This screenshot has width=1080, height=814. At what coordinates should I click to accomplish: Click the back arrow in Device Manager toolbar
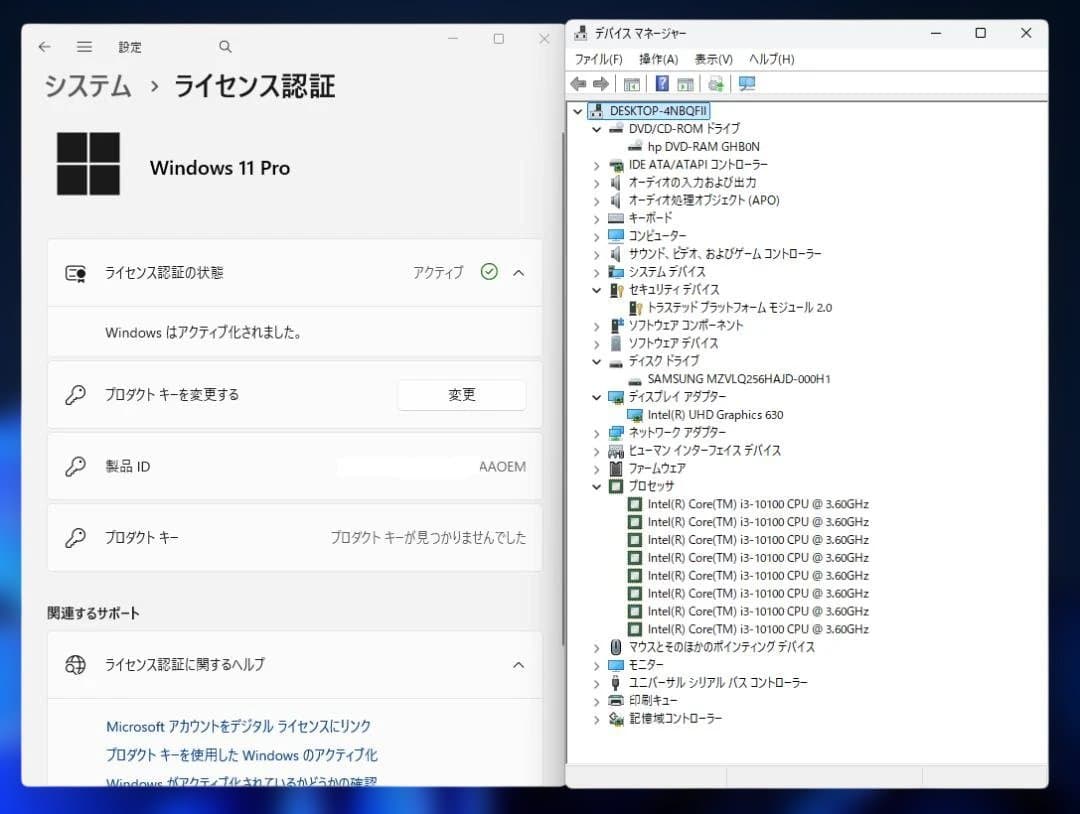578,84
